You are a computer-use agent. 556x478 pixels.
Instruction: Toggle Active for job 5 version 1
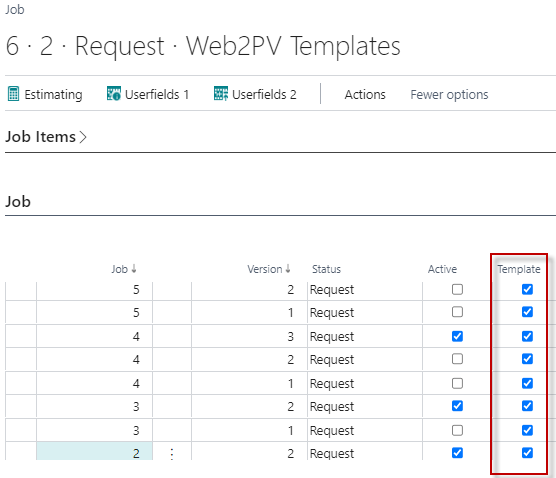pos(457,312)
